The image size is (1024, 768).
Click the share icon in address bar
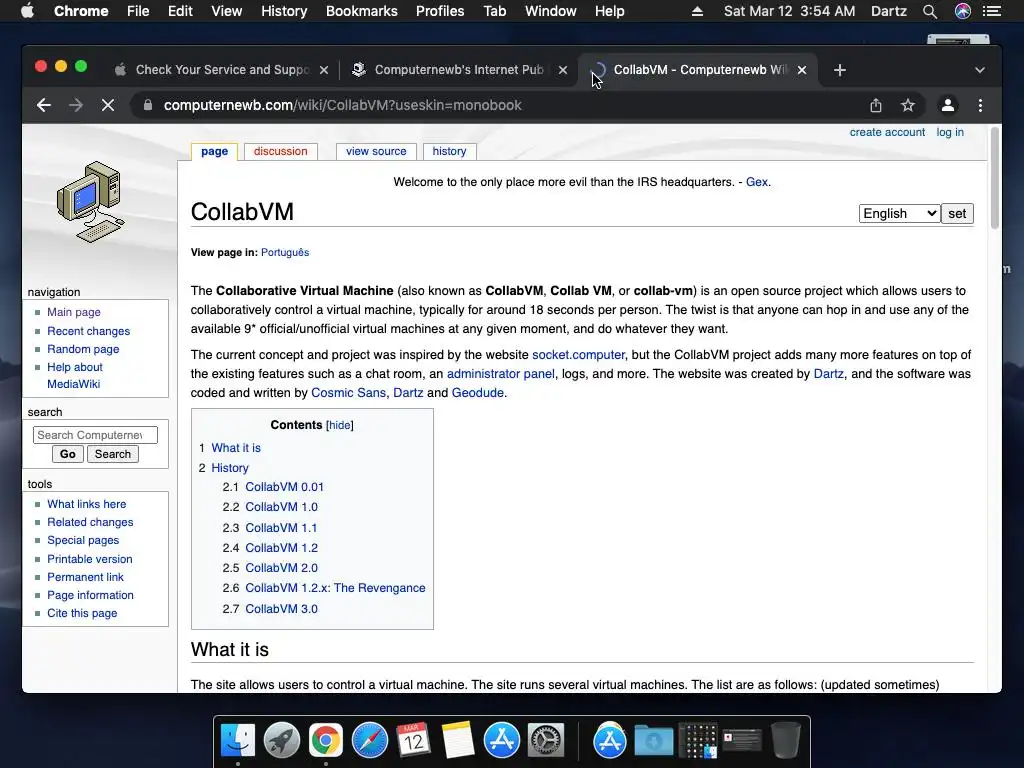tap(876, 105)
